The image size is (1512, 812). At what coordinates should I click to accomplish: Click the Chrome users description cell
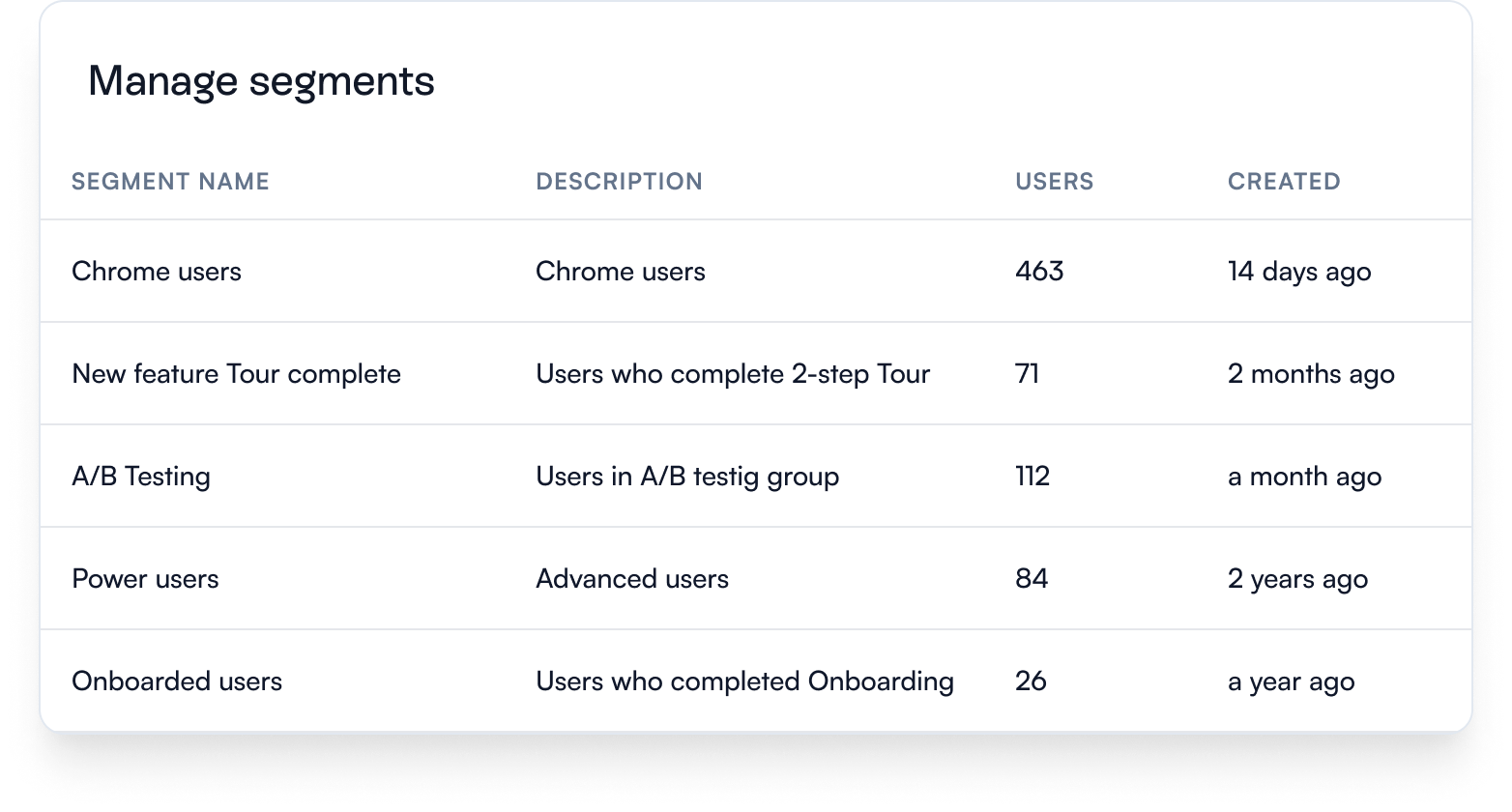[620, 272]
